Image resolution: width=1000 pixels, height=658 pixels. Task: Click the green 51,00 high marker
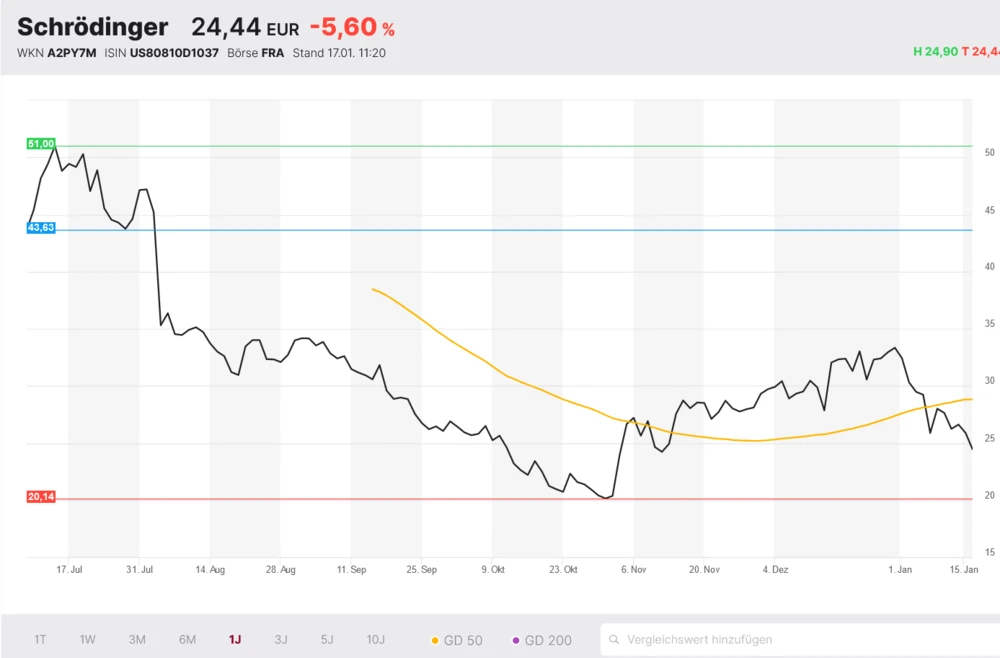click(41, 144)
